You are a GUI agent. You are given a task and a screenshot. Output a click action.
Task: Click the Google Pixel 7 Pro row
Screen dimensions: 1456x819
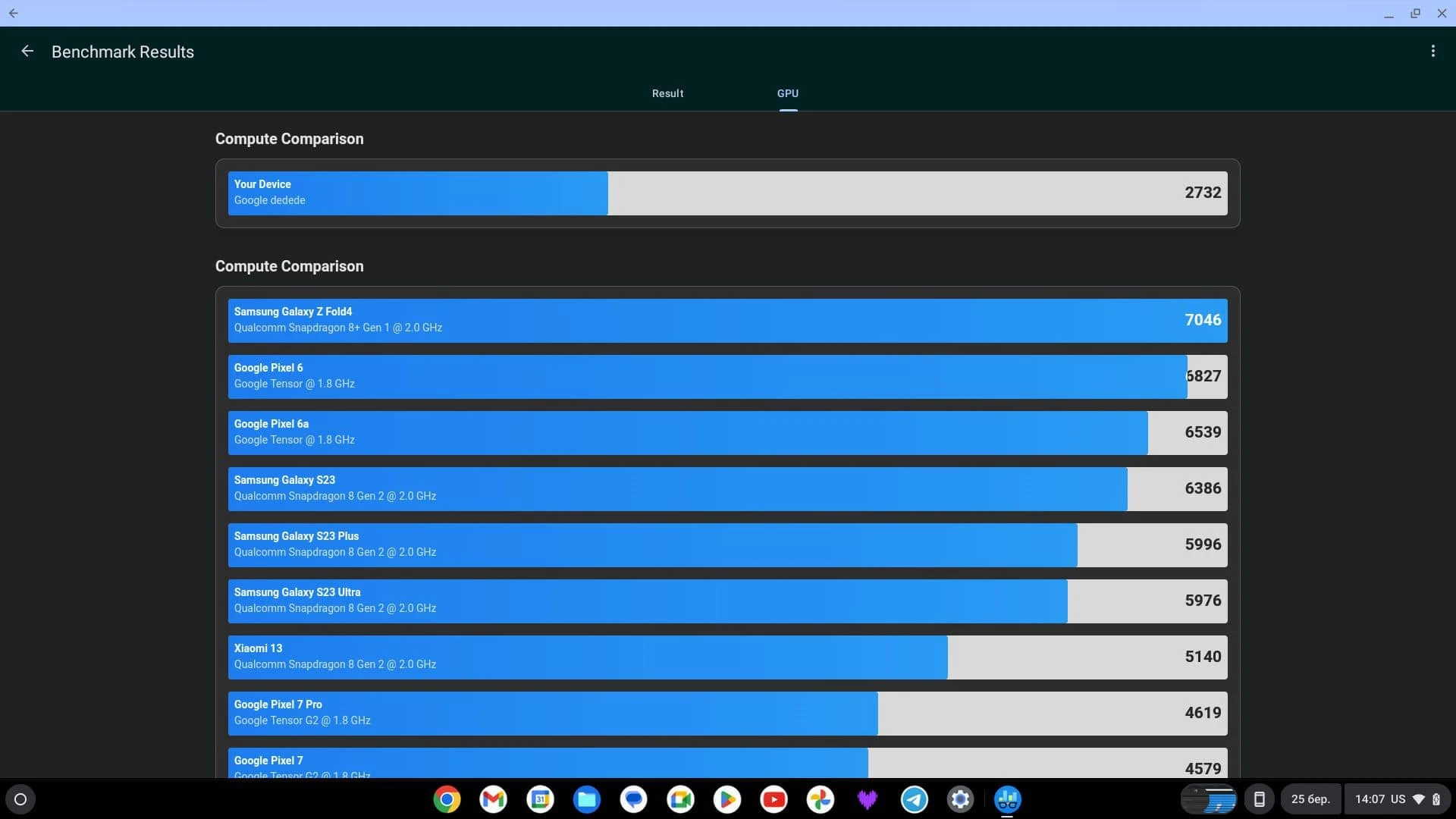[x=727, y=713]
